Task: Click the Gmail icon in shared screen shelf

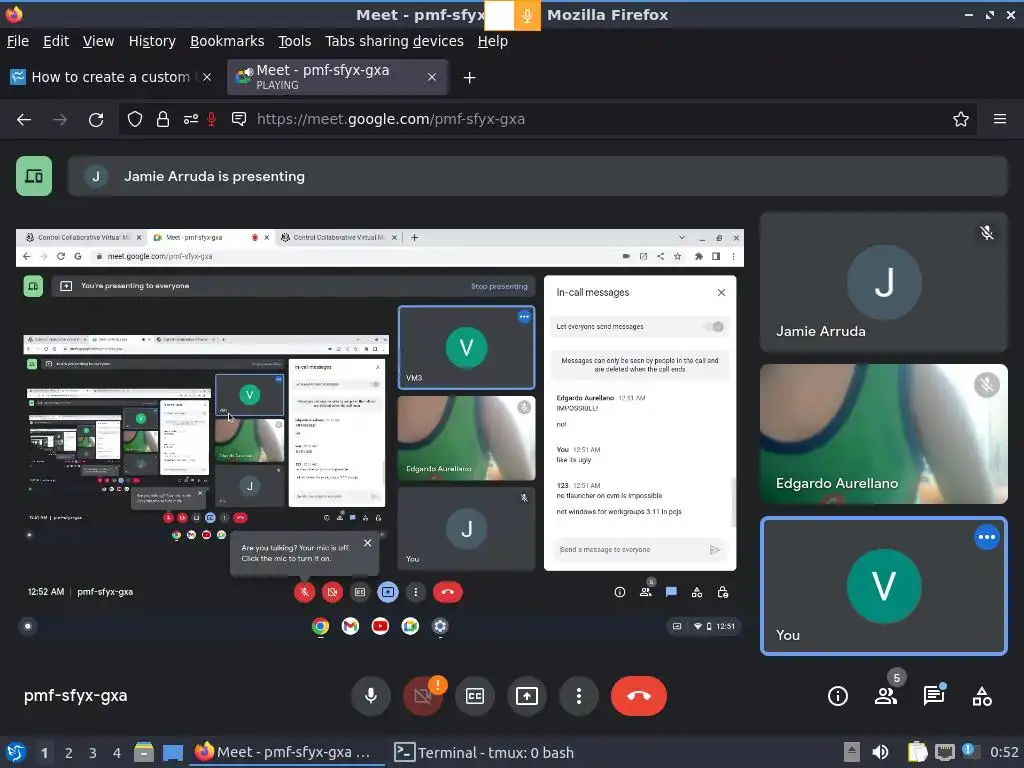Action: pyautogui.click(x=350, y=626)
